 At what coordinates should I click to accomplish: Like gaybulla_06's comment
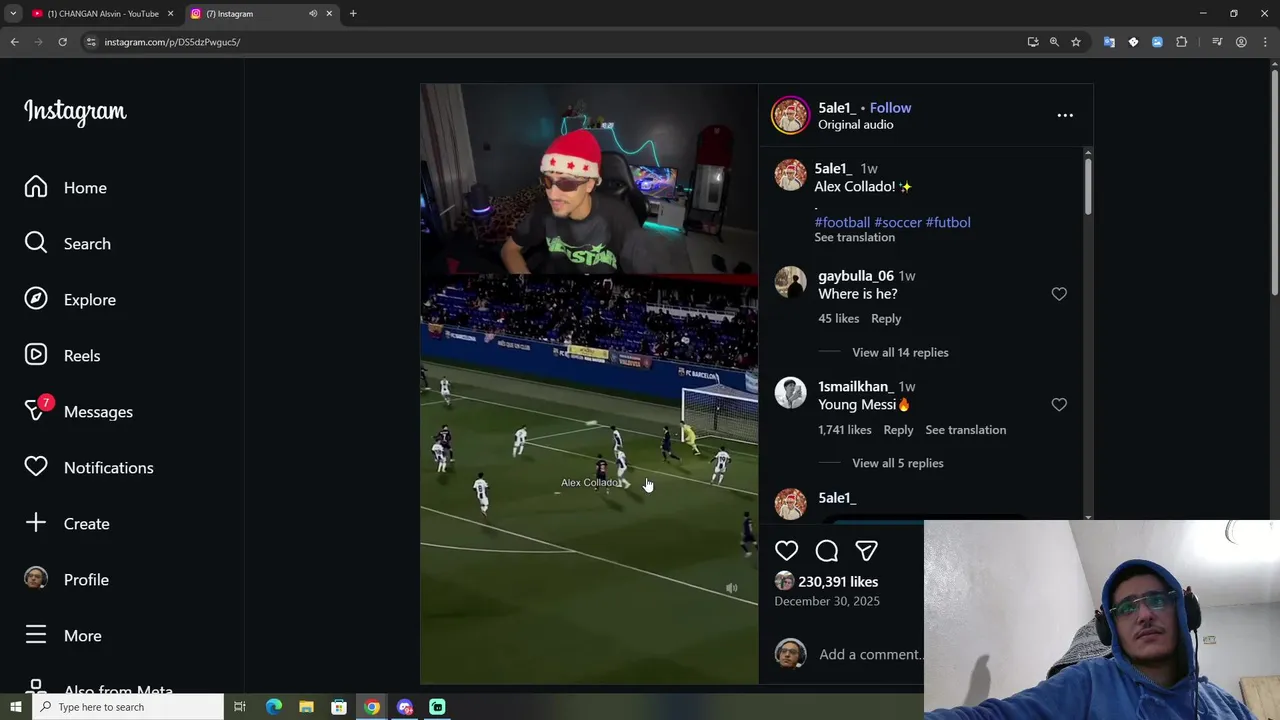click(1059, 294)
